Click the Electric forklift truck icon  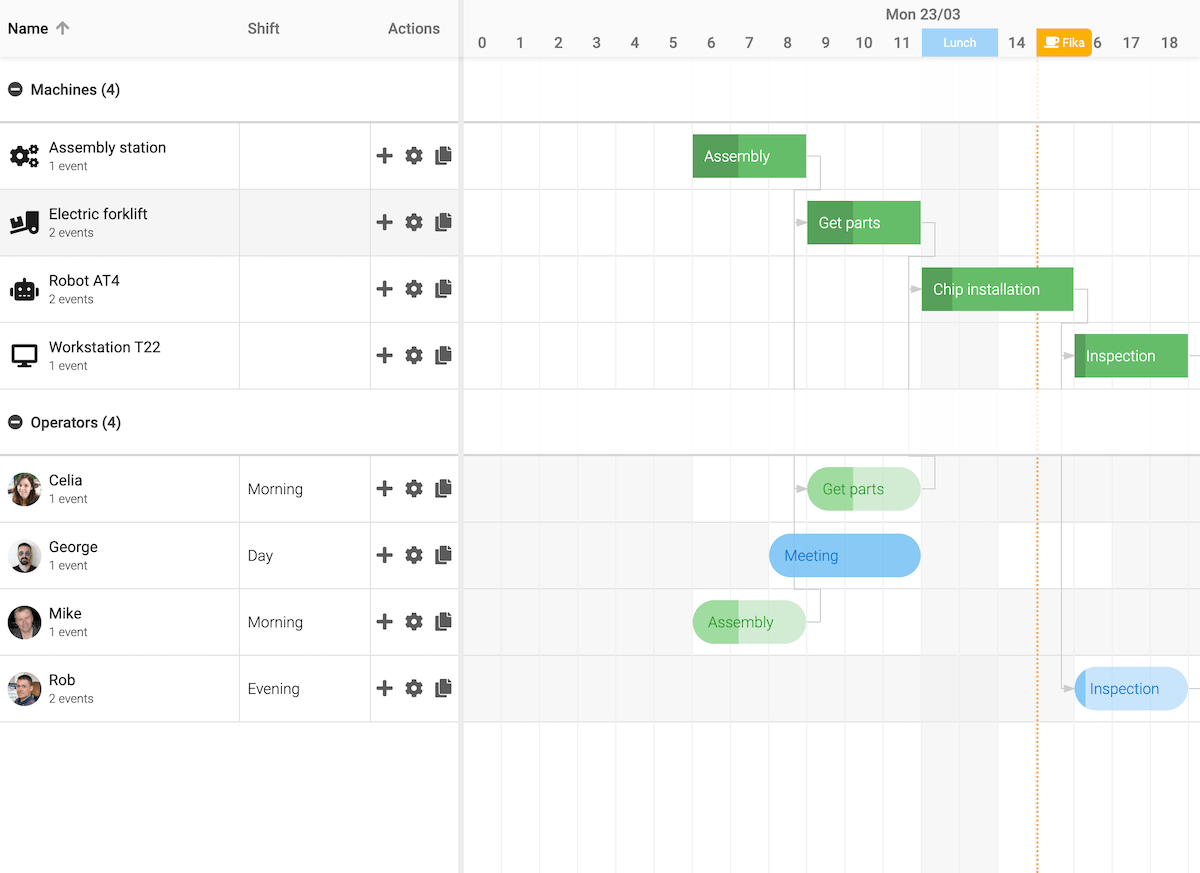coord(24,221)
